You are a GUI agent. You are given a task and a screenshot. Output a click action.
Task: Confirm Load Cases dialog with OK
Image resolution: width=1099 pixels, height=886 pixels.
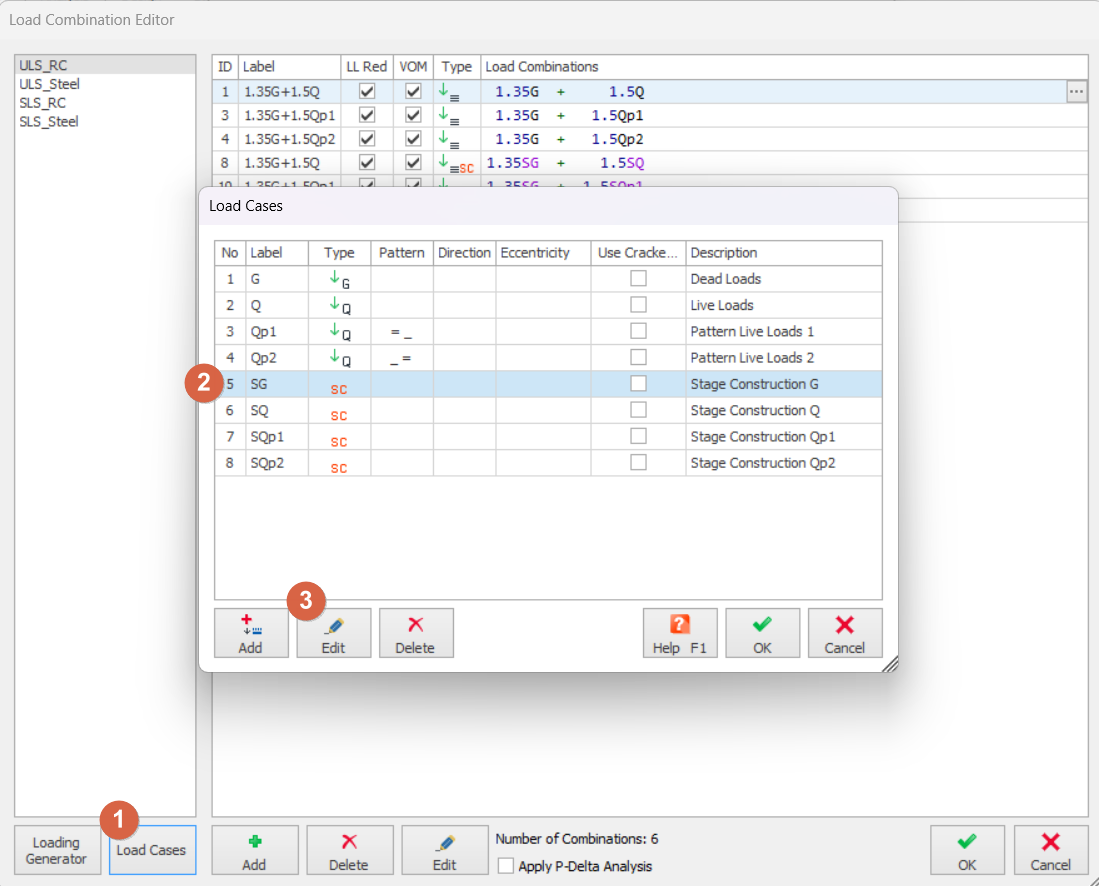point(762,633)
